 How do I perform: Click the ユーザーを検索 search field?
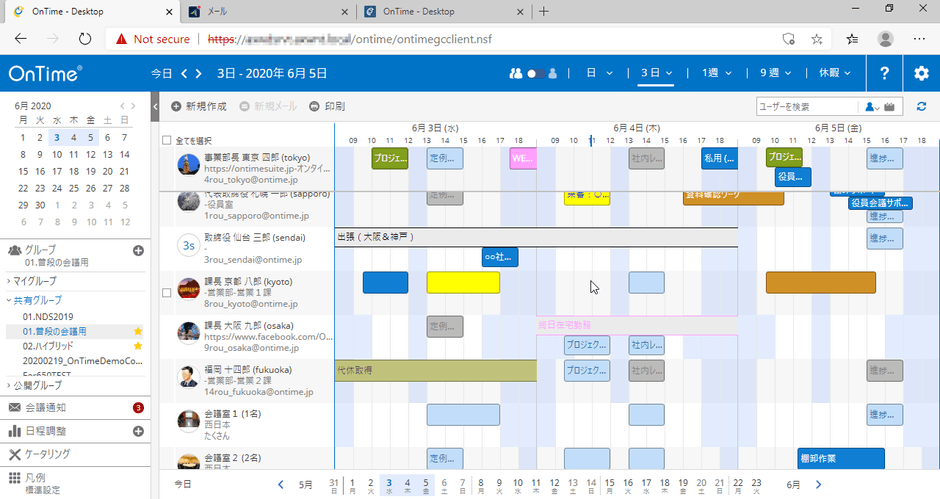[x=806, y=106]
